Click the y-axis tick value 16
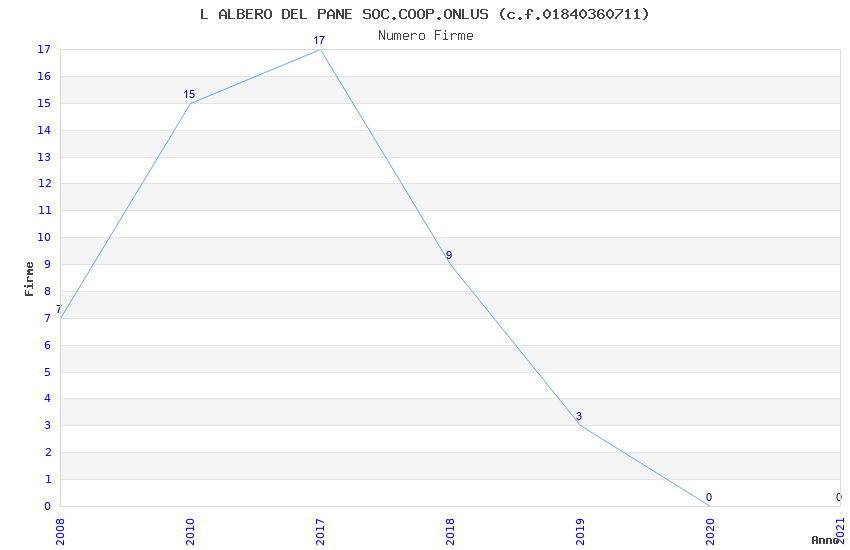Screen dimensions: 850x550 44,76
